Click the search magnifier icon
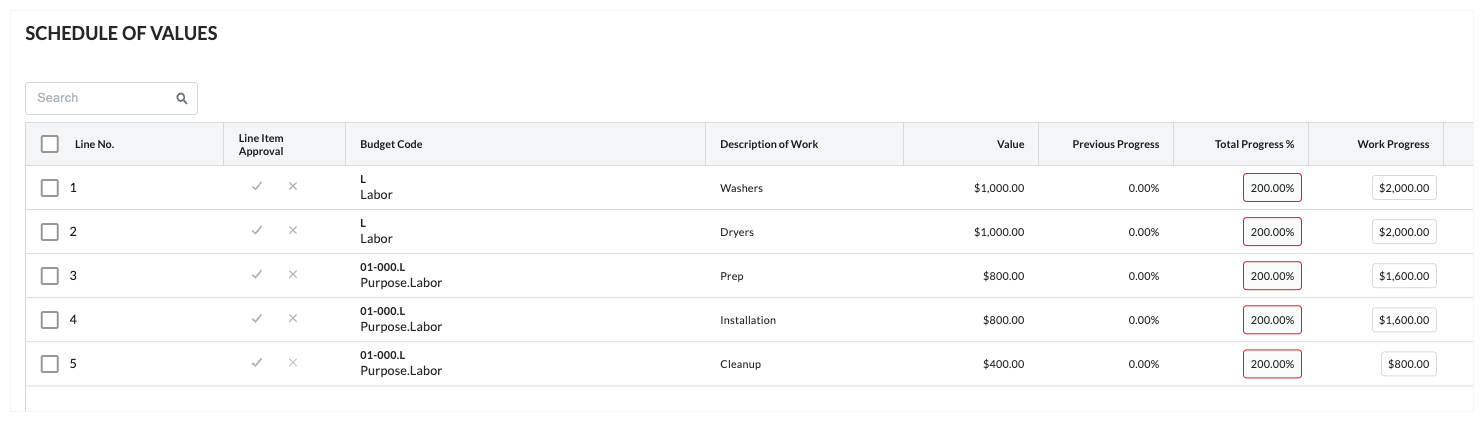This screenshot has height=422, width=1484. coord(182,98)
